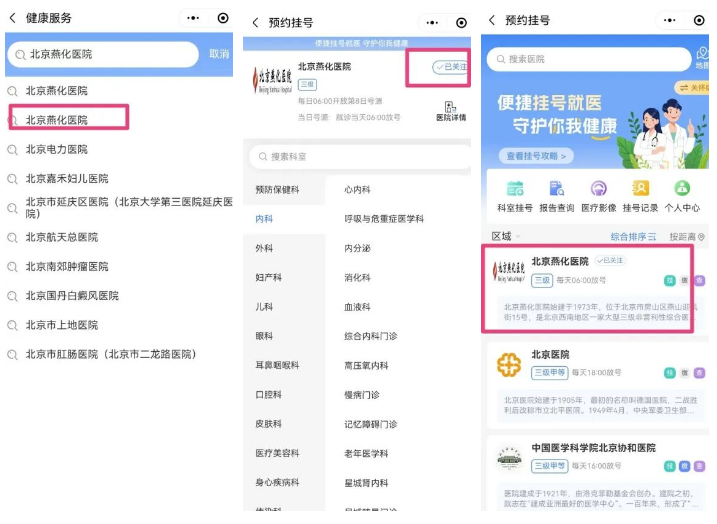Open the 挂号记录 registration records icon
The height and width of the screenshot is (524, 717).
[640, 195]
